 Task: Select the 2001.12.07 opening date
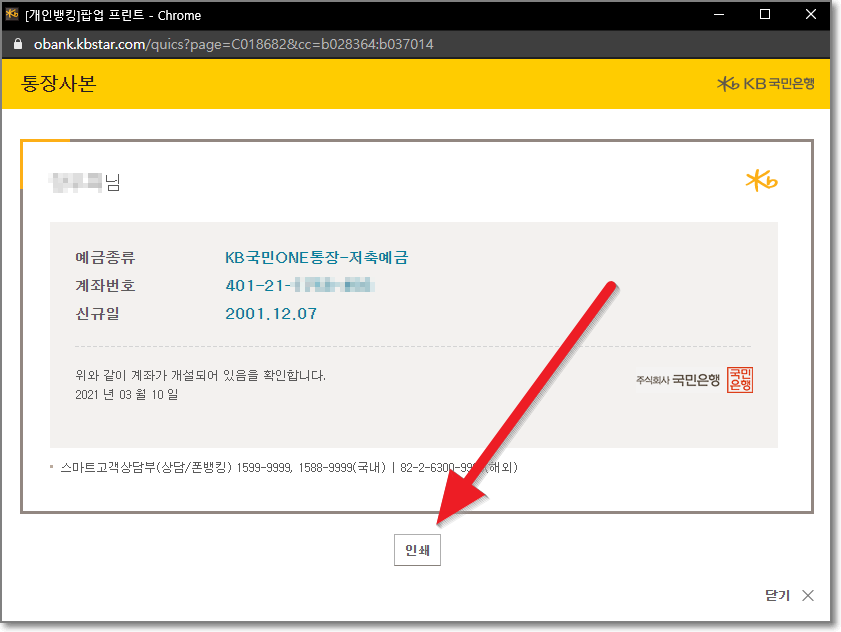pos(271,313)
